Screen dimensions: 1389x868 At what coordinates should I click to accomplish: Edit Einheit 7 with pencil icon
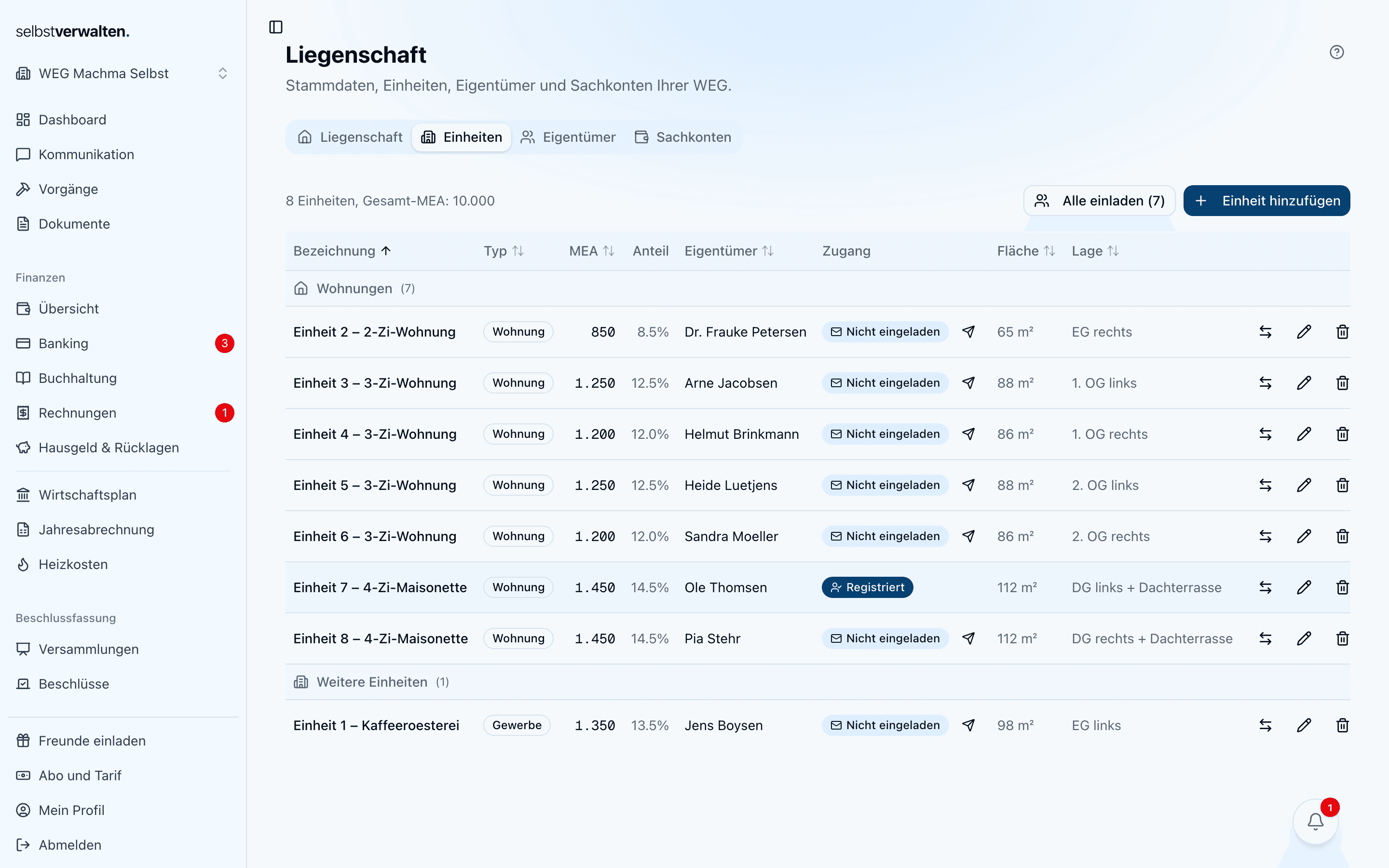click(x=1304, y=587)
